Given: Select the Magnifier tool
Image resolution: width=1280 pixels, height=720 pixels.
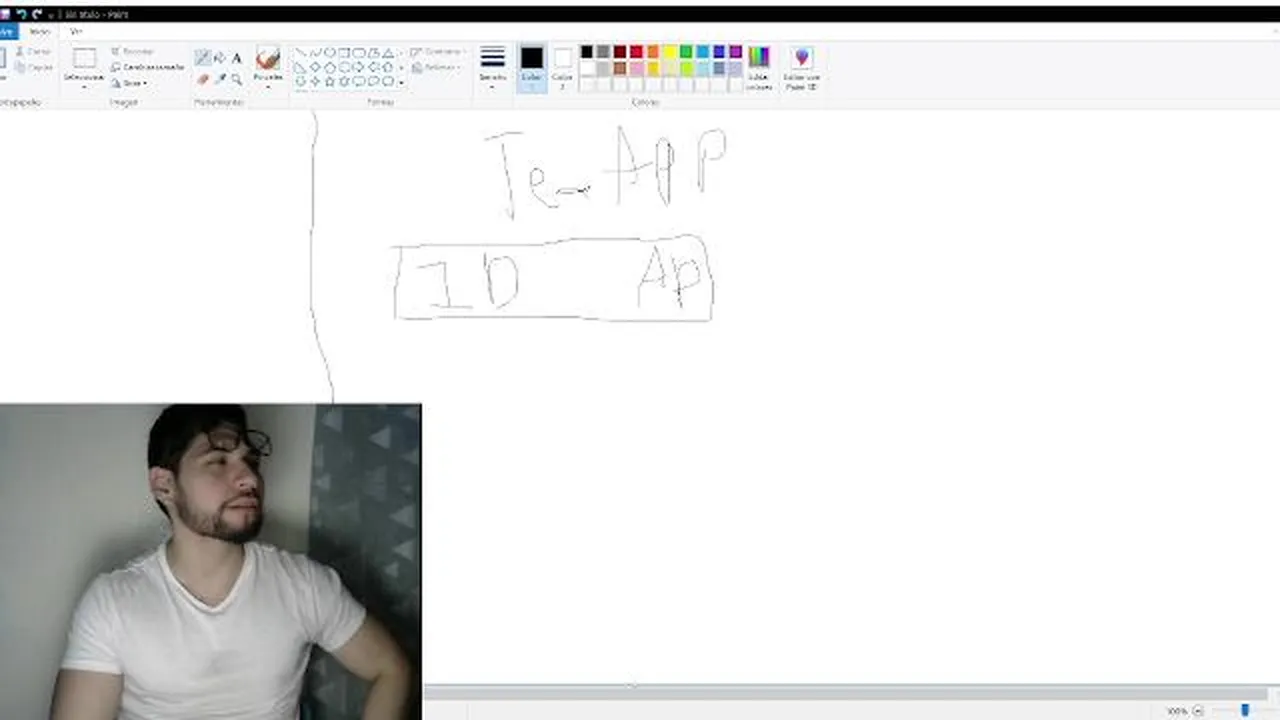Looking at the screenshot, I should 236,79.
